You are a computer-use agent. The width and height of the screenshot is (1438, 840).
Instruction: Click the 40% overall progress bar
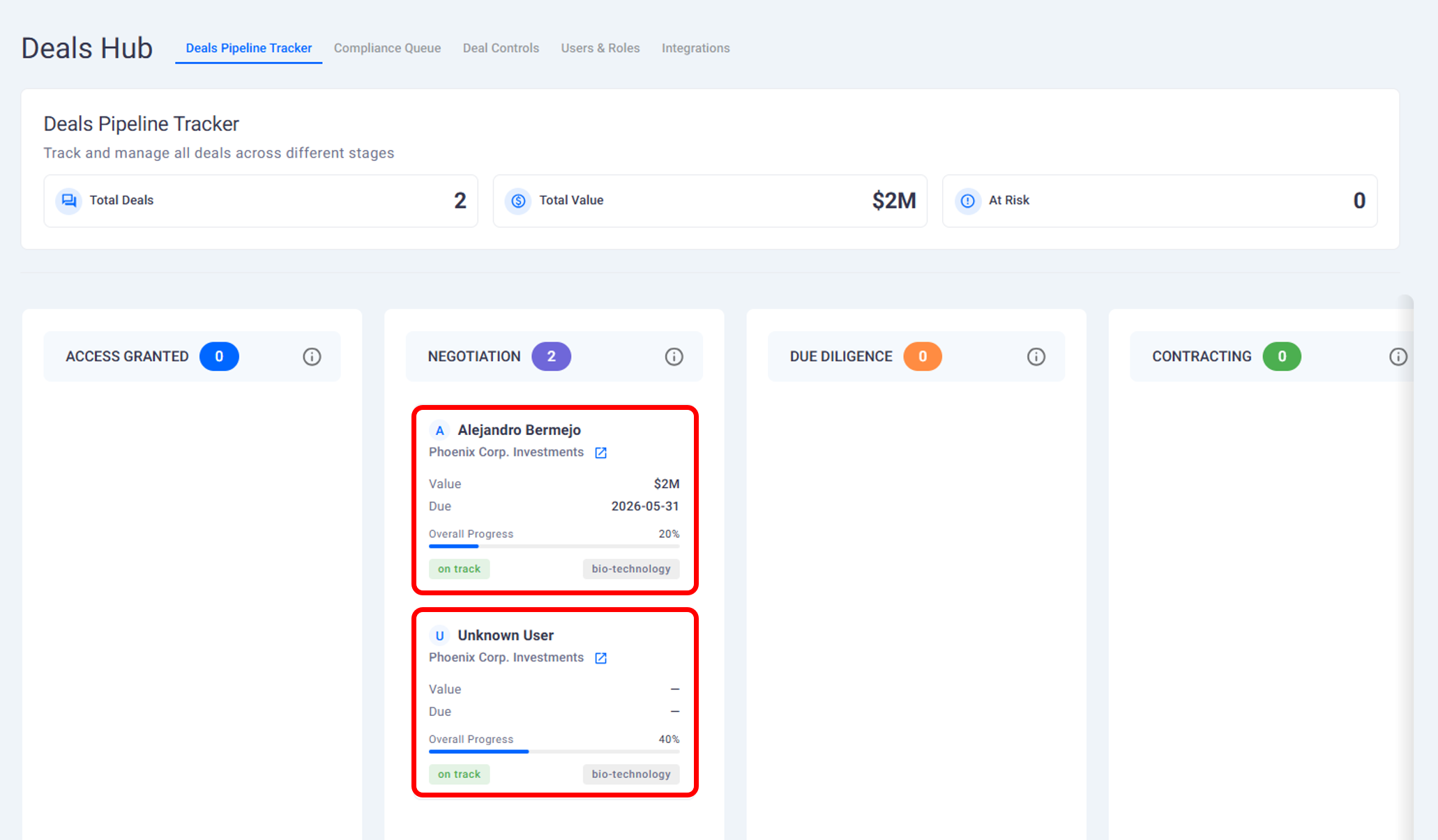pos(554,751)
